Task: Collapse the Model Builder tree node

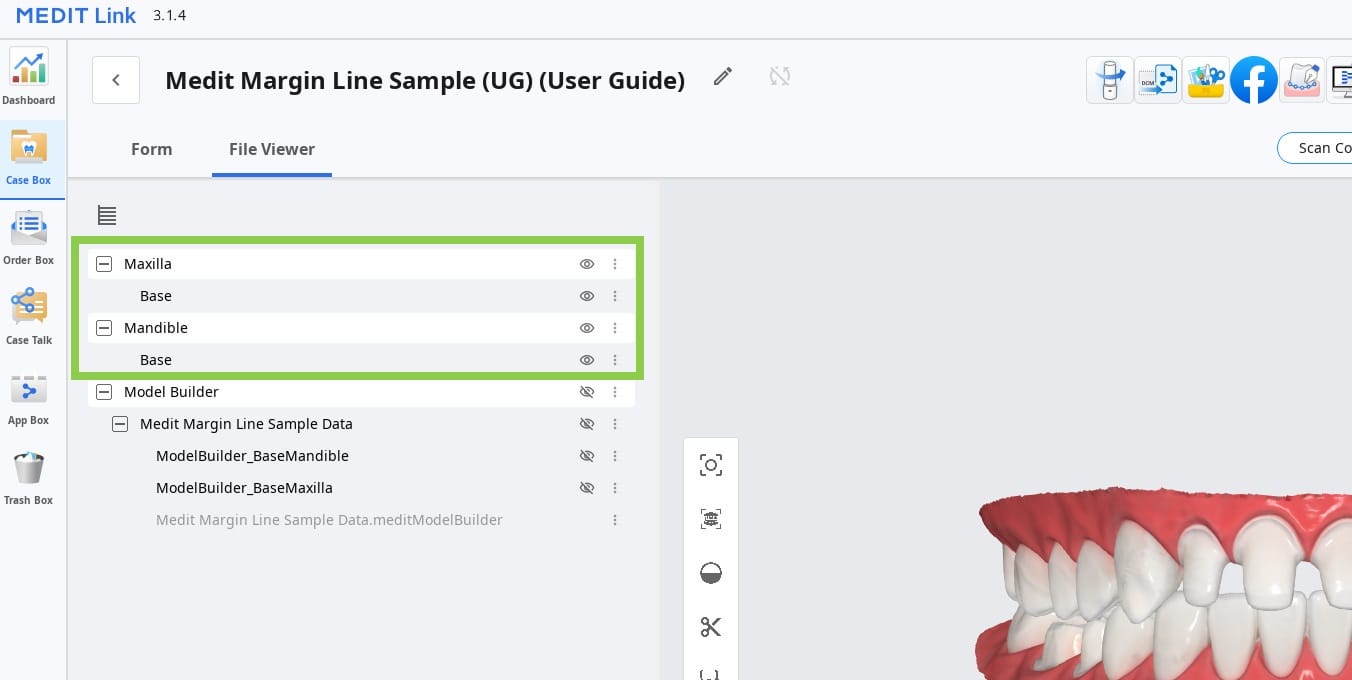Action: point(104,392)
